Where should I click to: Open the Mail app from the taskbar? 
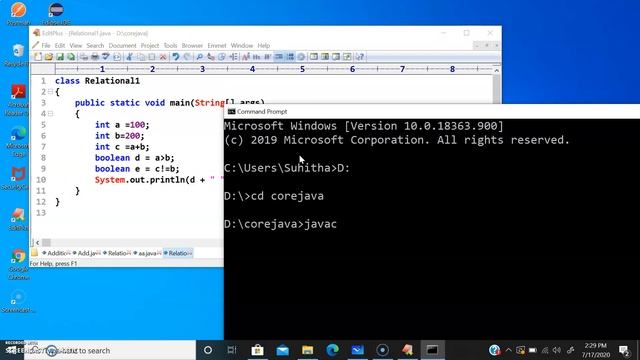[282, 350]
